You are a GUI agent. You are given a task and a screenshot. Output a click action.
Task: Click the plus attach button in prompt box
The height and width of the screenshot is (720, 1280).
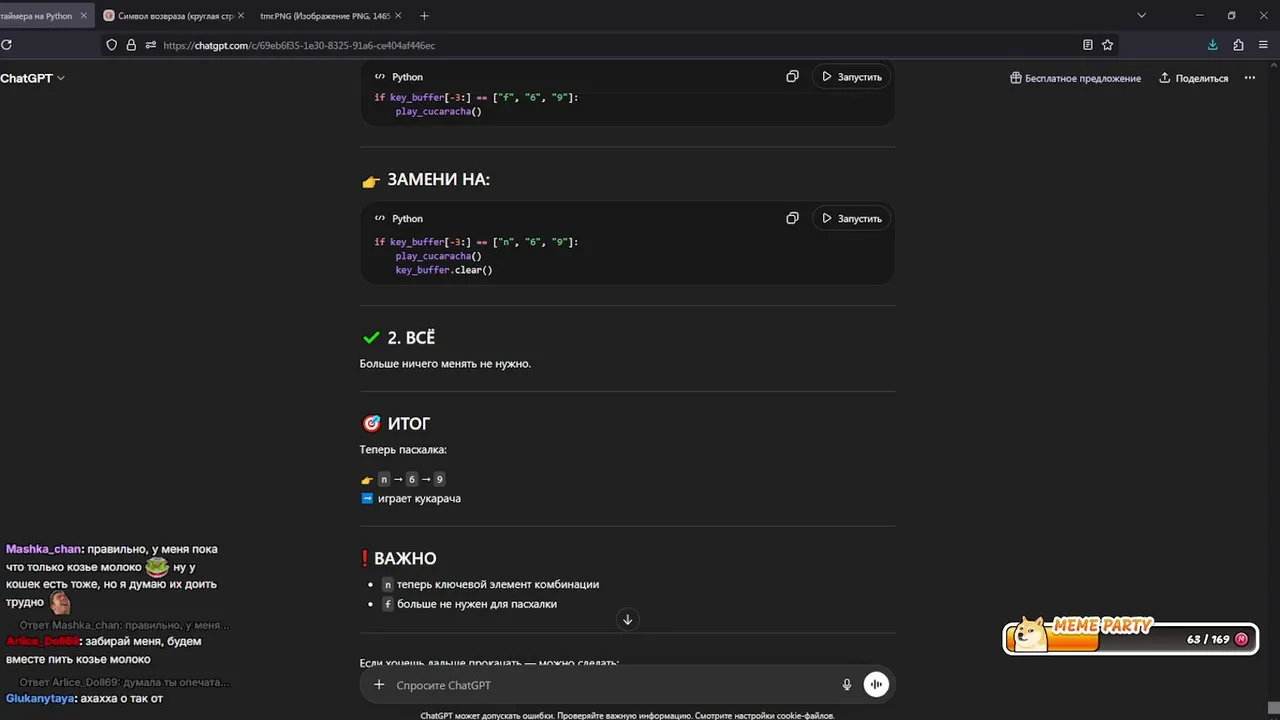tap(379, 685)
